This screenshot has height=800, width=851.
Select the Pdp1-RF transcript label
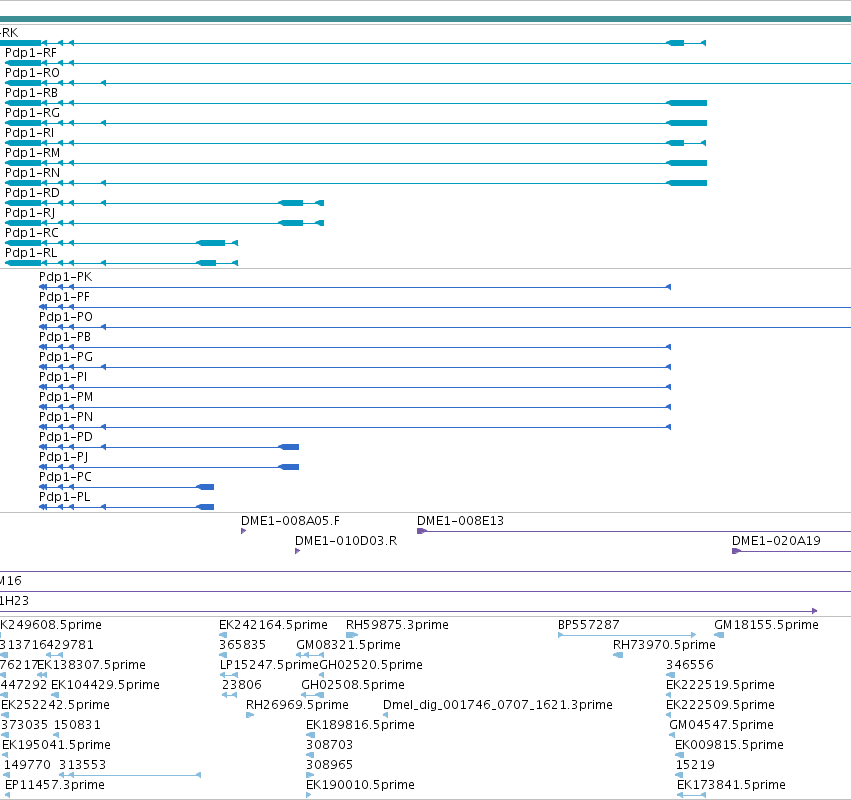click(x=30, y=53)
